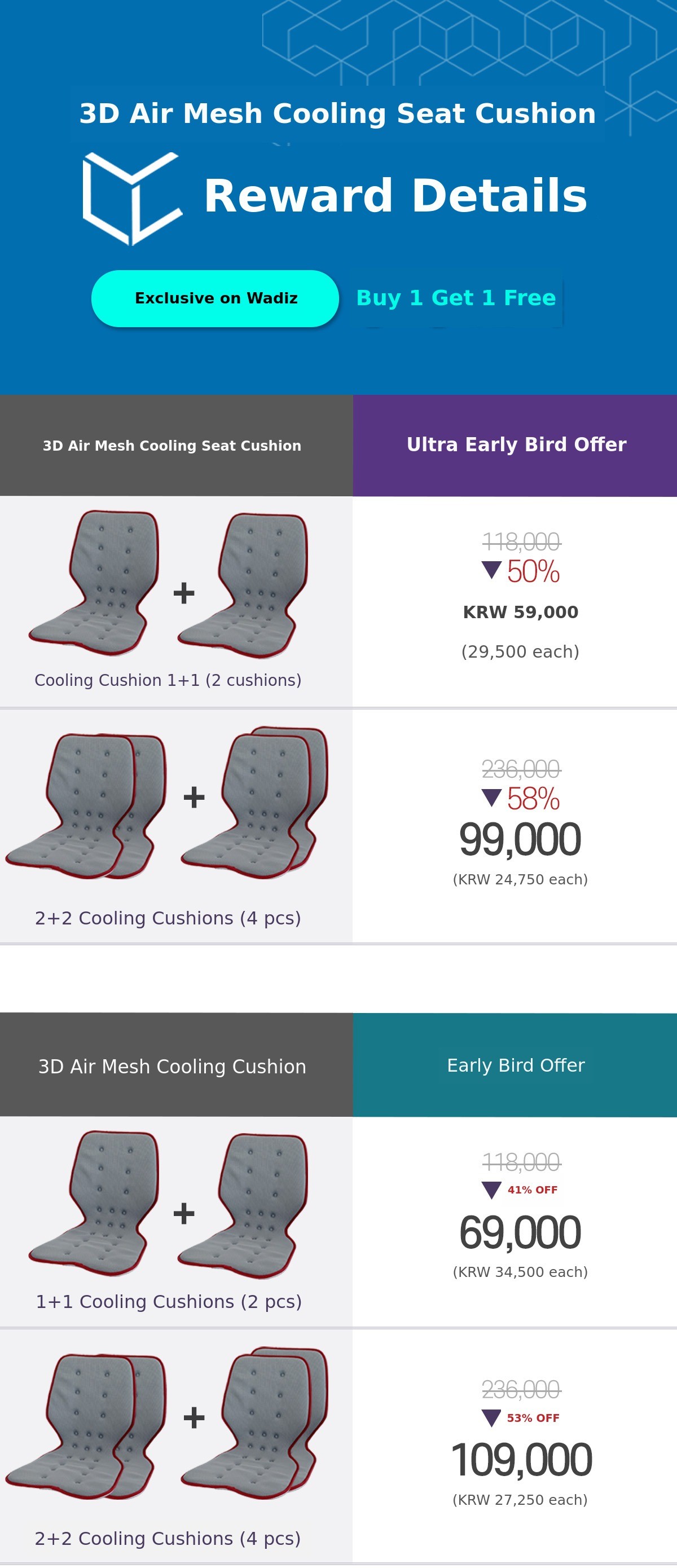Click the crossed-out 118,000 above 41% OFF

pos(521,1162)
